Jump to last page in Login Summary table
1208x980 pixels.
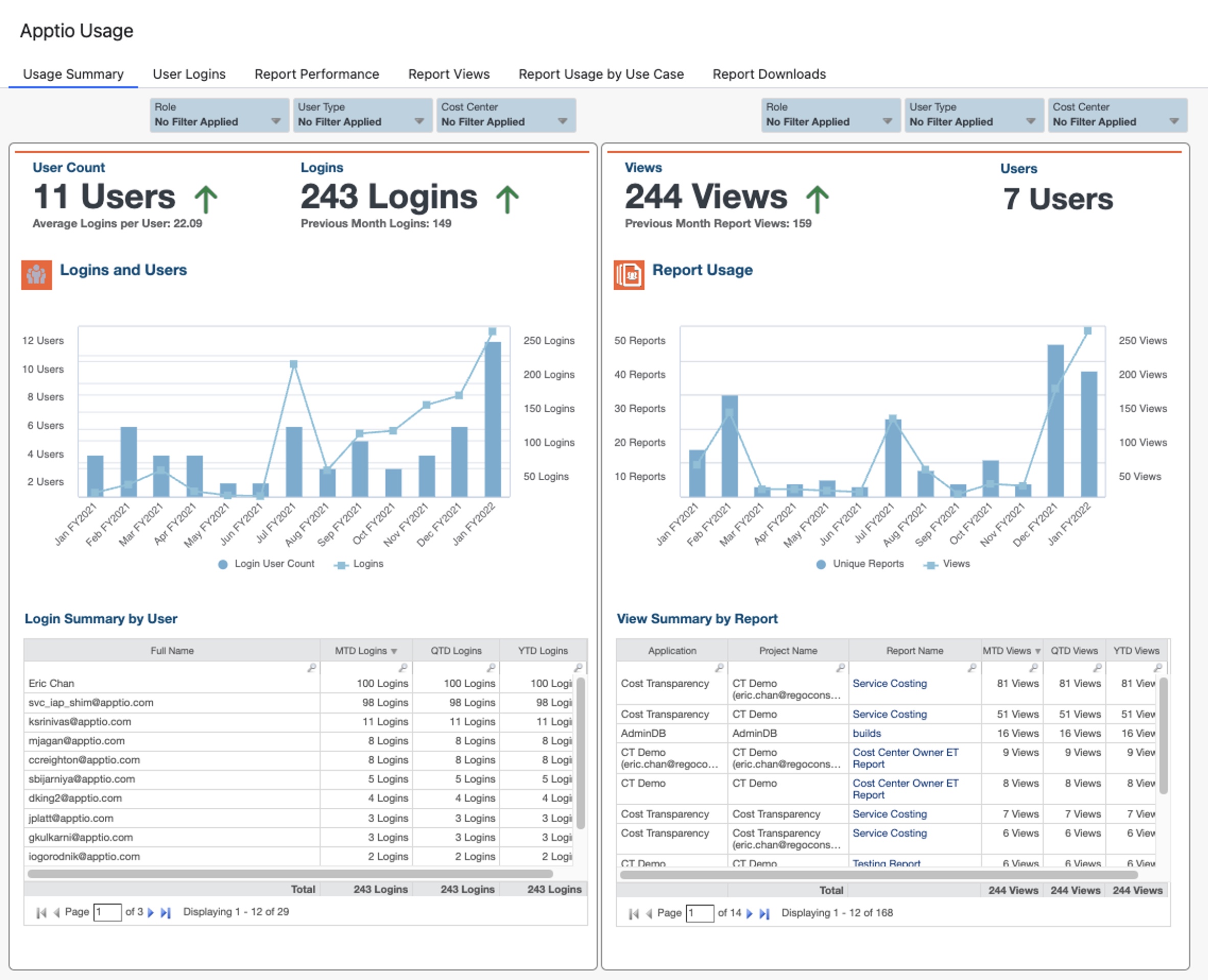pos(166,912)
